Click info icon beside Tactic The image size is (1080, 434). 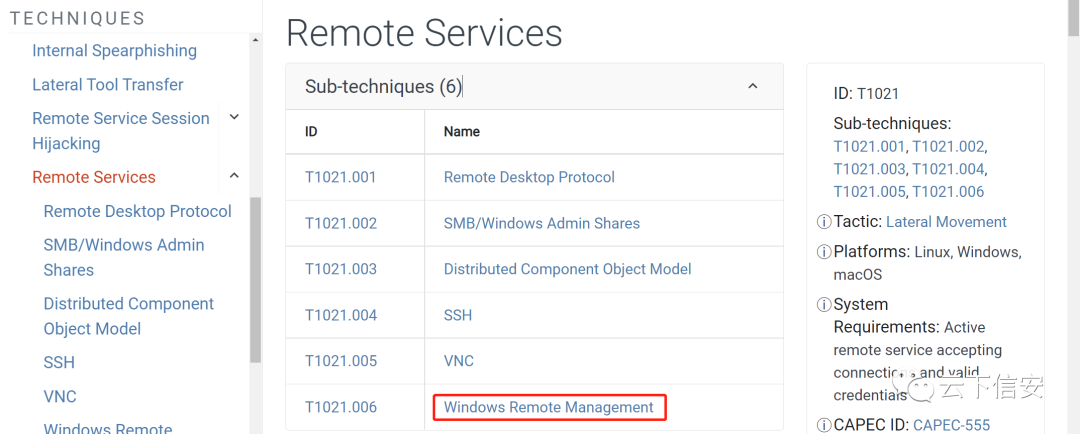[x=824, y=222]
